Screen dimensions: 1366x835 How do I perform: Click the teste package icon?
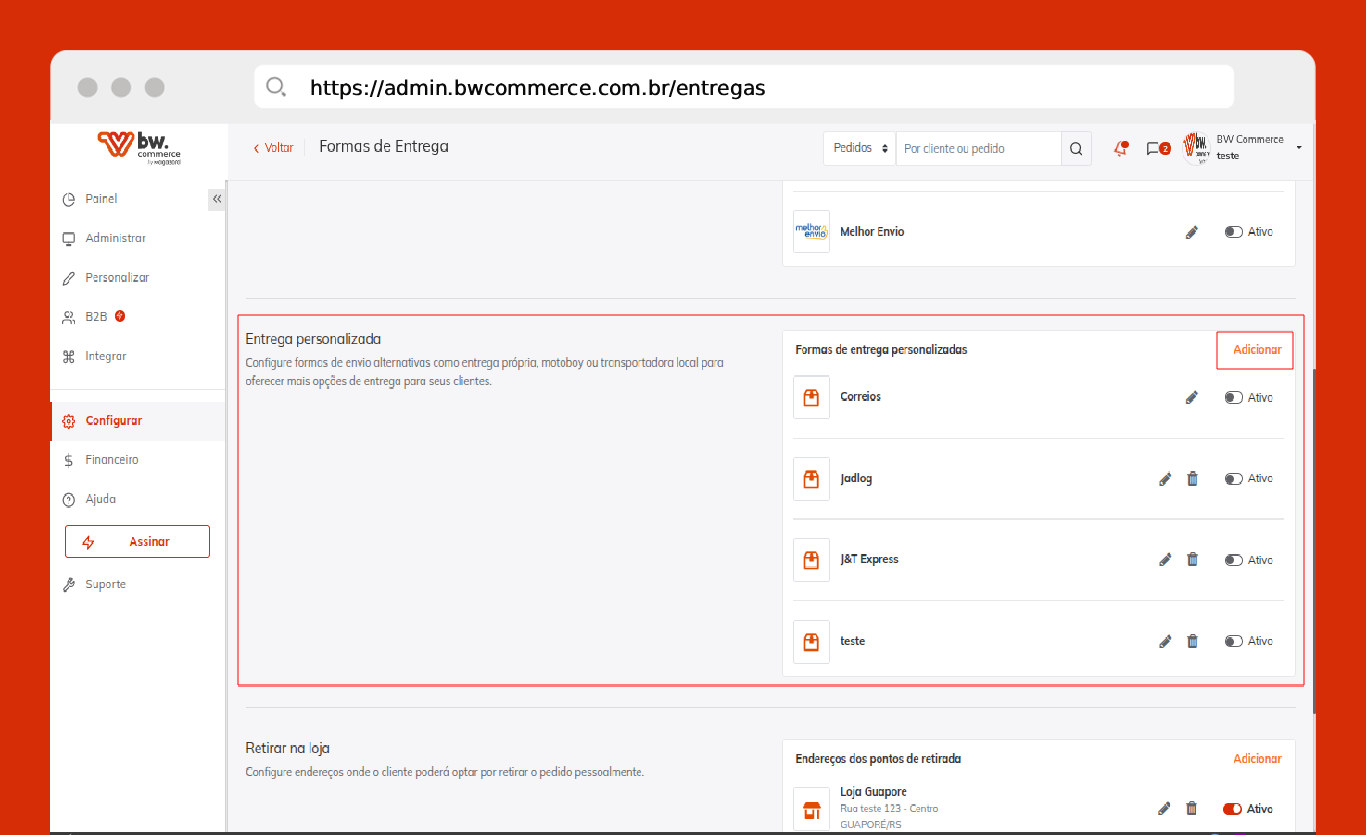point(811,641)
